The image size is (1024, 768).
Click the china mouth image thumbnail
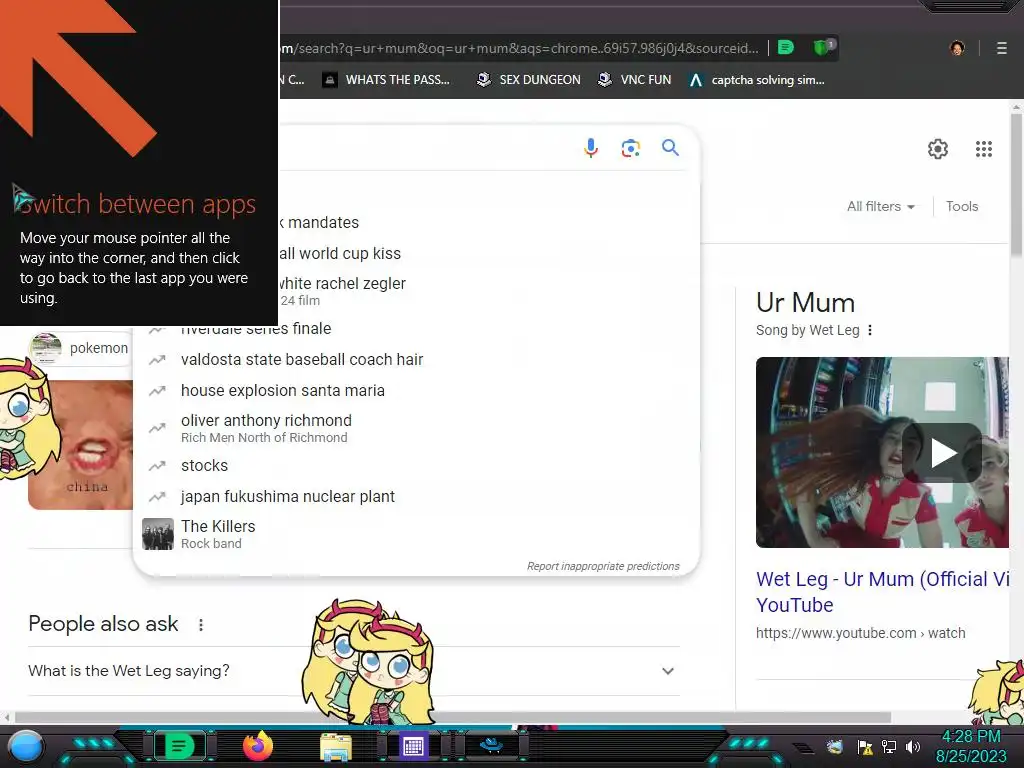[80, 445]
